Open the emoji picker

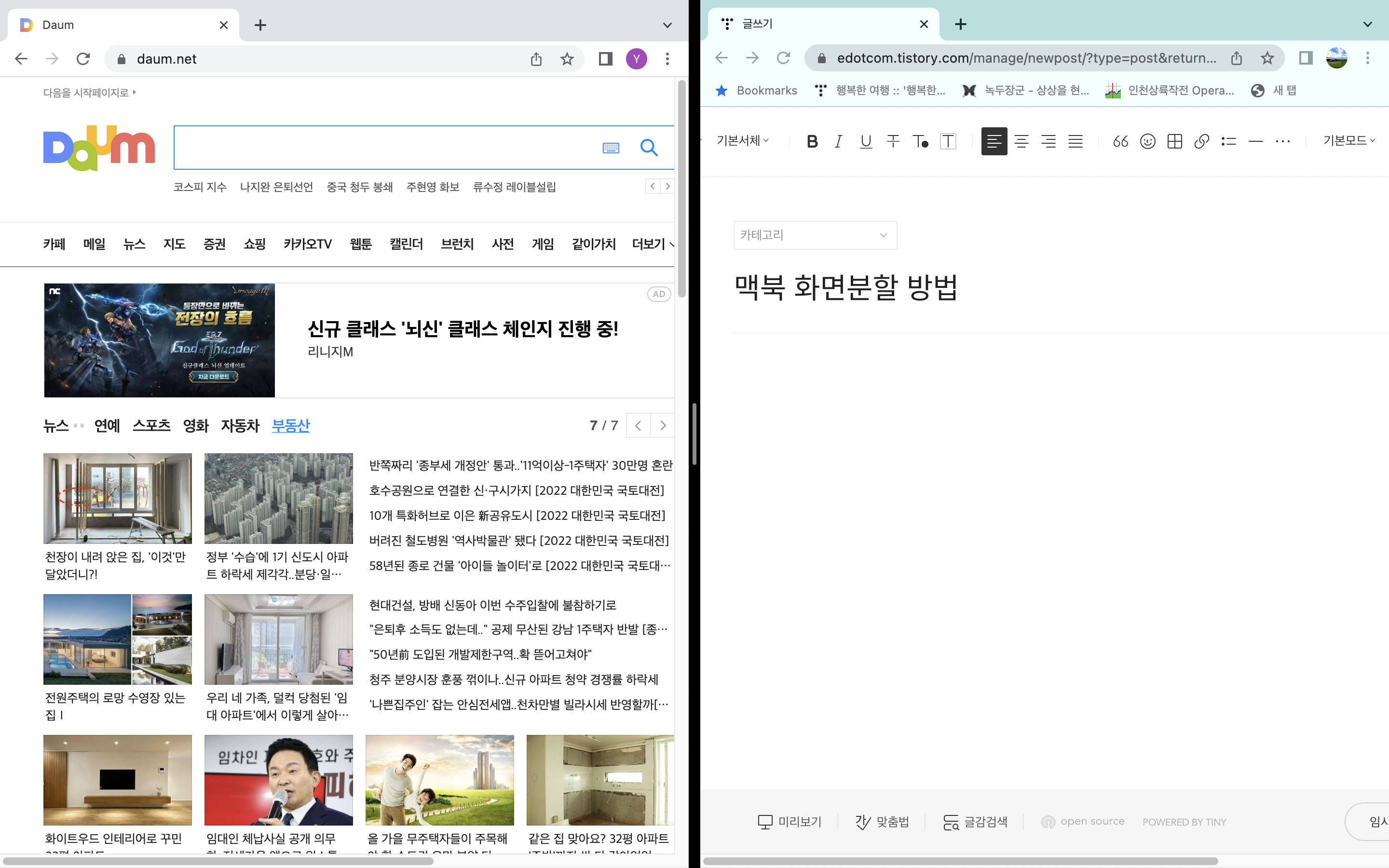coord(1147,141)
